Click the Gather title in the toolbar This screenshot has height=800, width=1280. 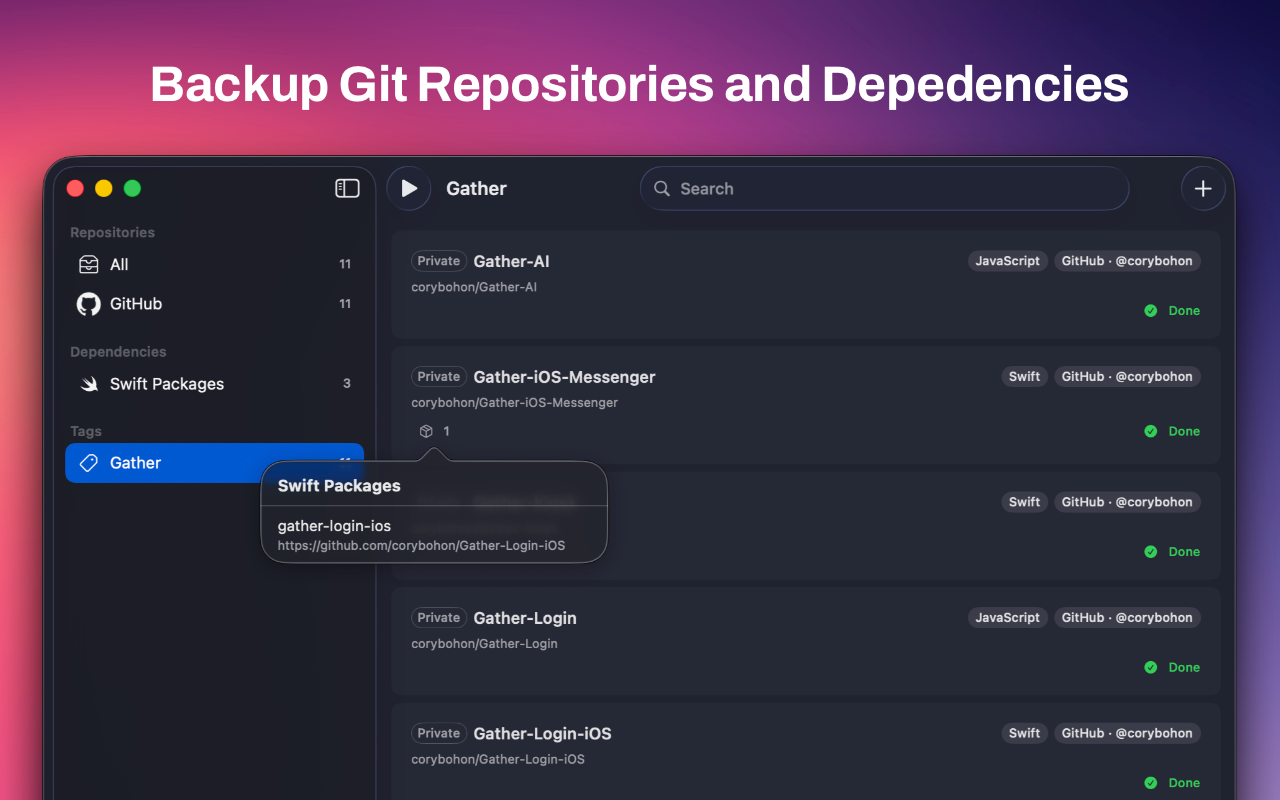(x=476, y=188)
